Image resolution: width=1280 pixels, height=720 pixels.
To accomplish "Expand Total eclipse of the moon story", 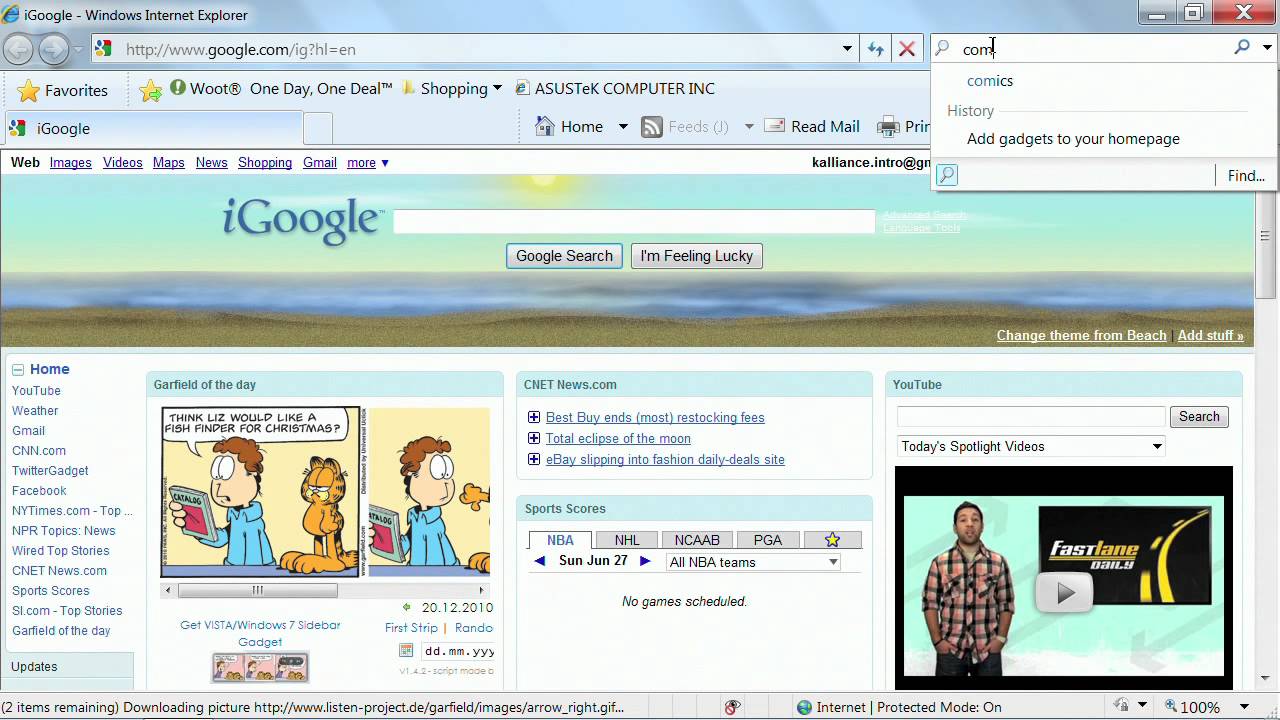I will 534,439.
